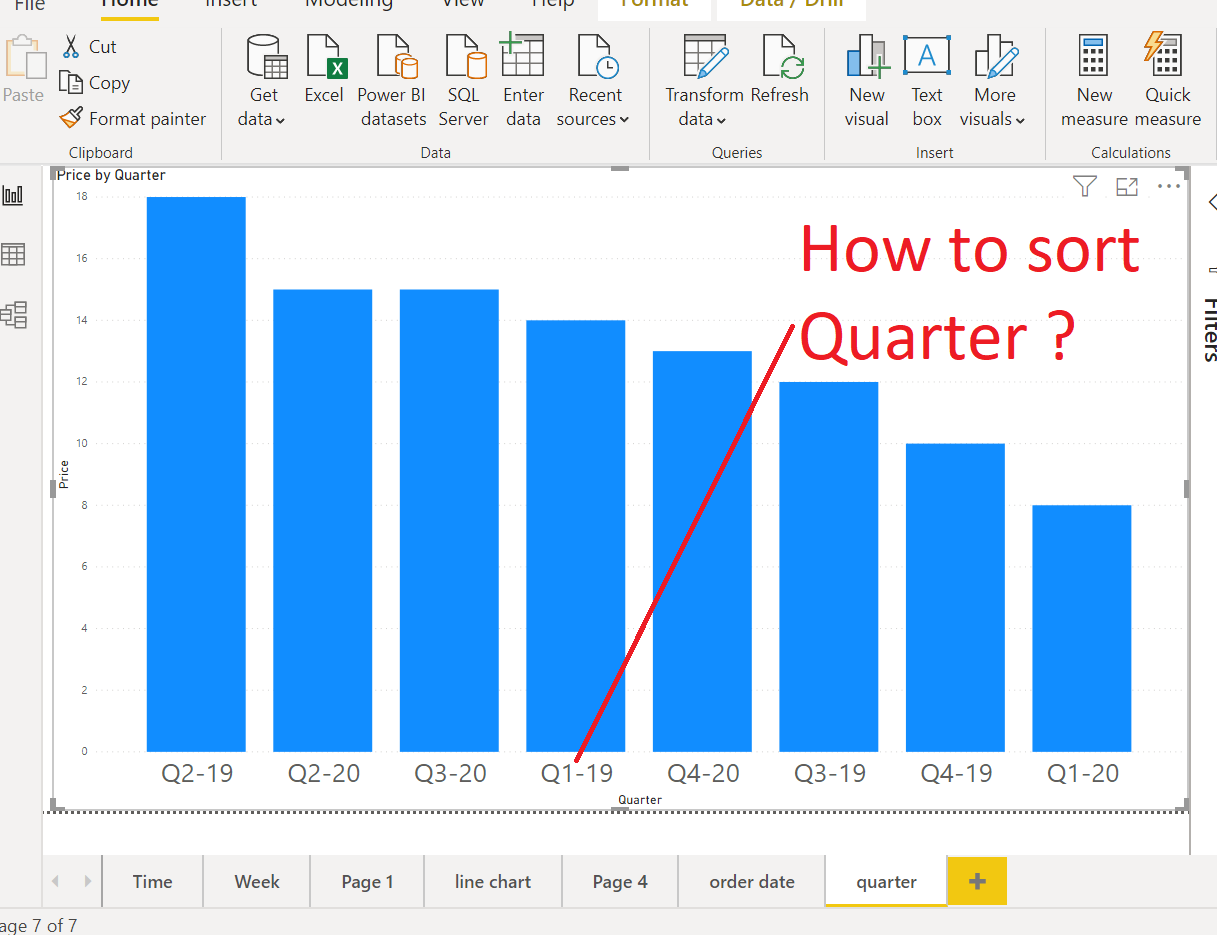The image size is (1217, 935).
Task: Open the Transform data dropdown
Action: click(704, 82)
